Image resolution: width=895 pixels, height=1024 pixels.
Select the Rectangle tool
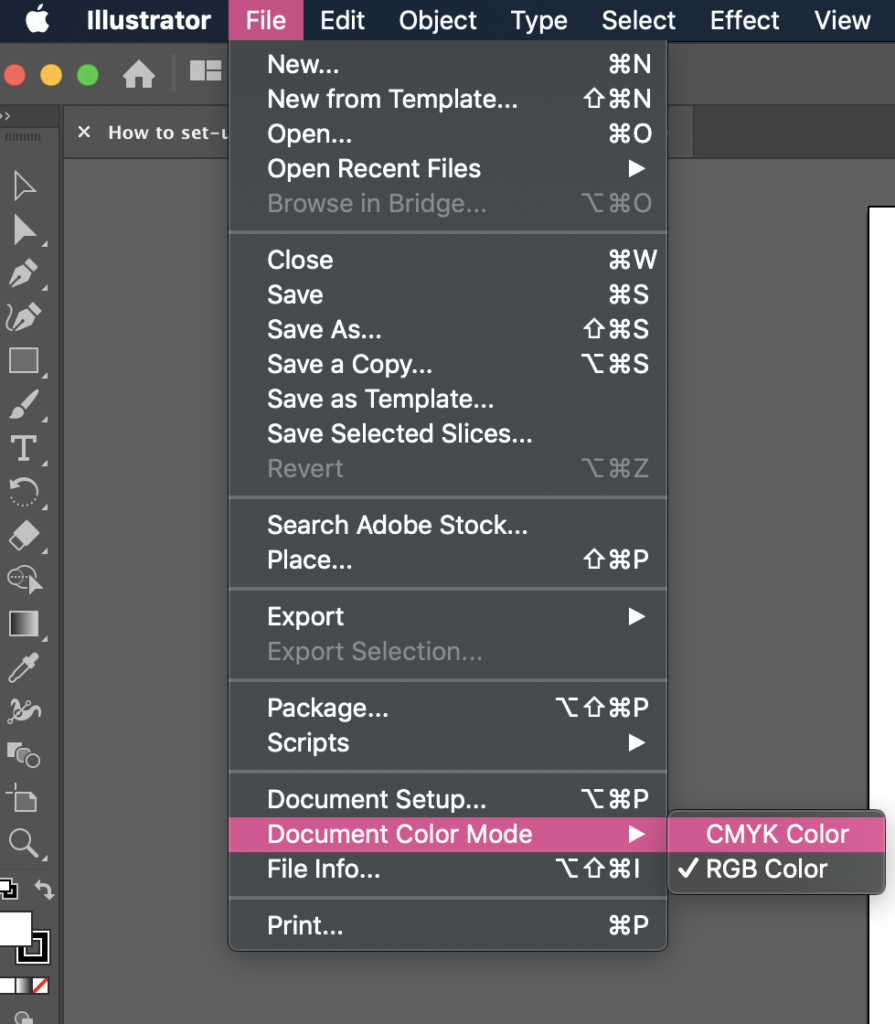coord(25,361)
